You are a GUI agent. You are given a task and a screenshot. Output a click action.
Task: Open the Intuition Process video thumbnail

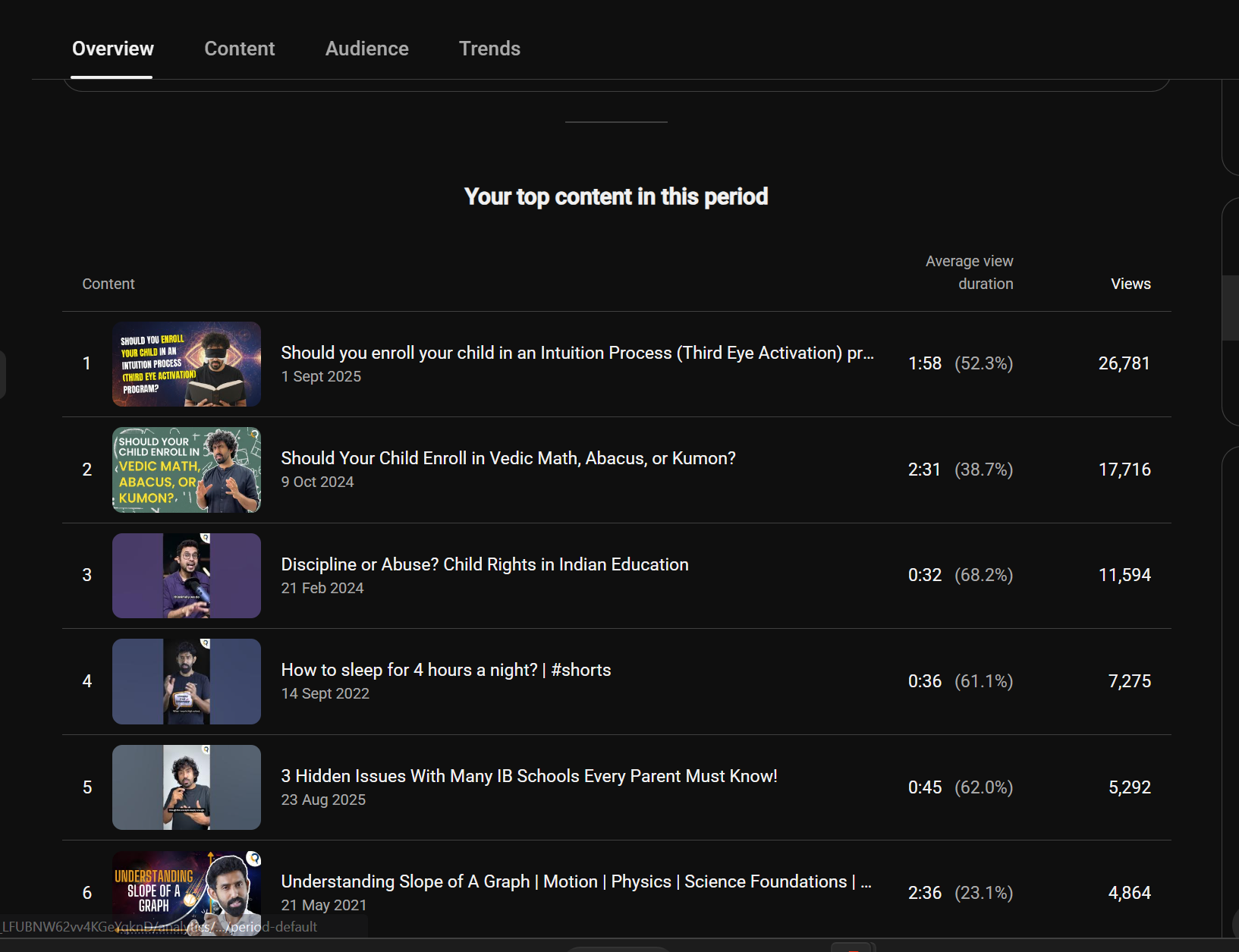pos(187,364)
